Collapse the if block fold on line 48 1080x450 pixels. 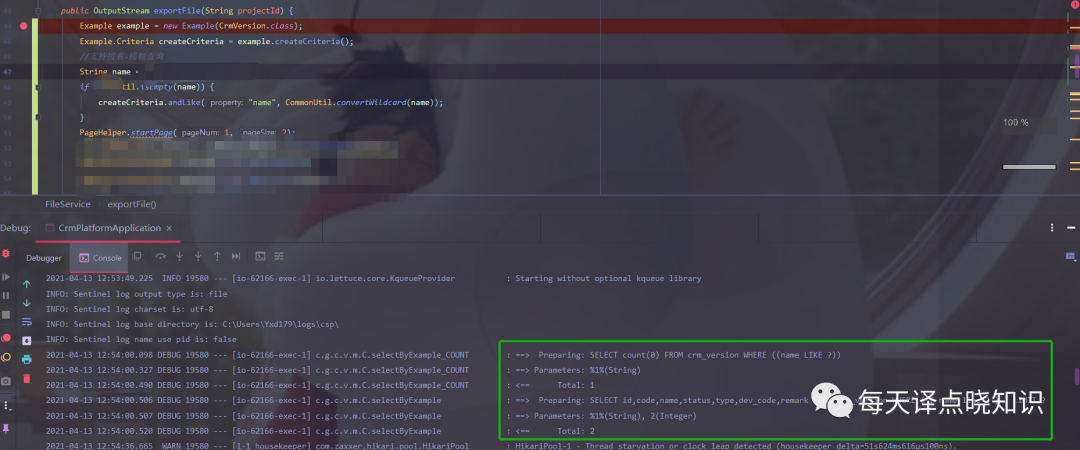(38, 88)
